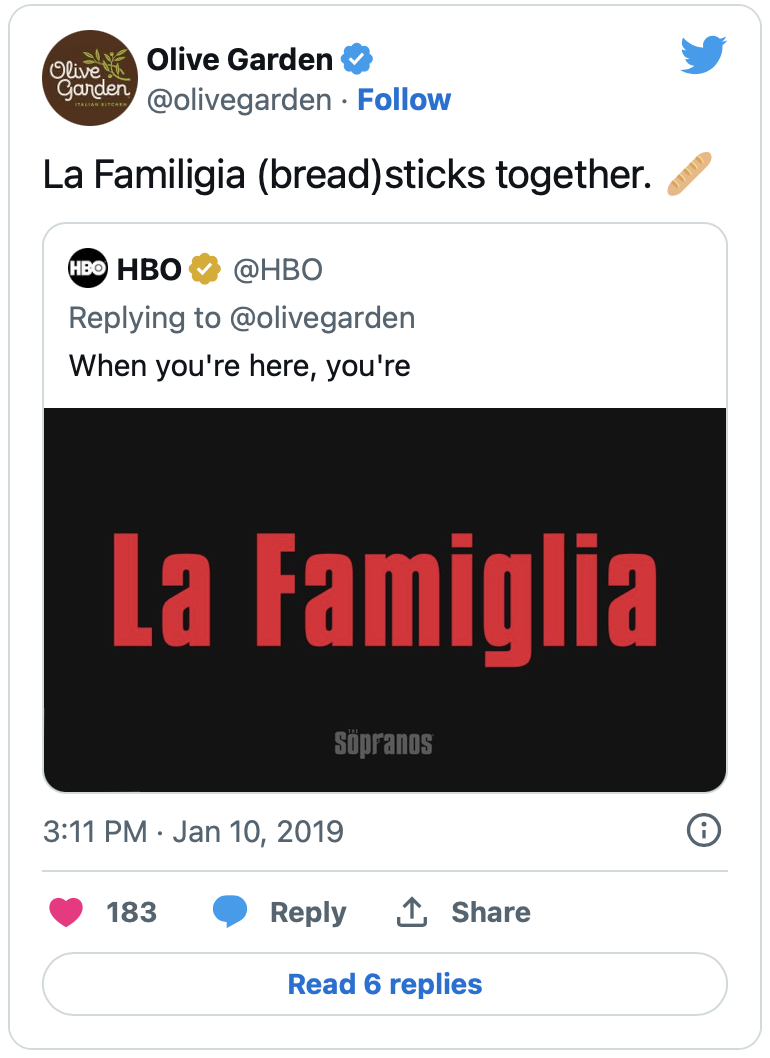Follow the Olive Garden account
The width and height of the screenshot is (770, 1058).
(404, 100)
